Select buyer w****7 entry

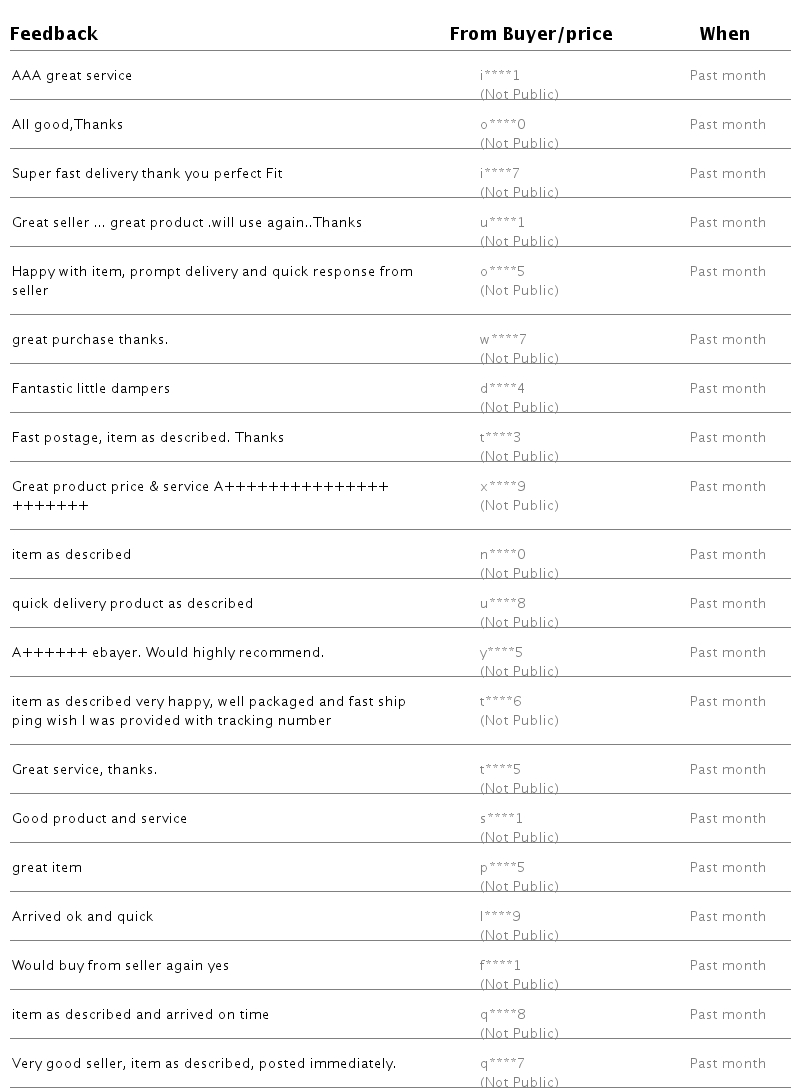[502, 340]
